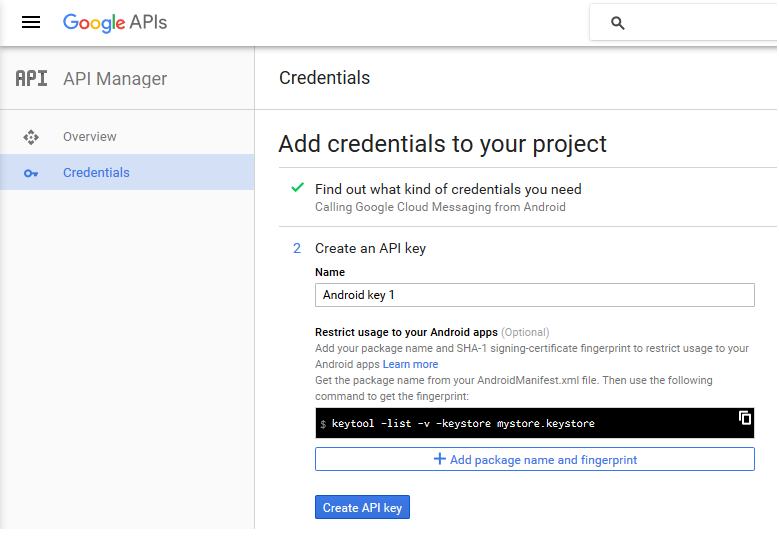Click the 'Create an API key' step heading
Image resolution: width=779 pixels, height=540 pixels.
[x=371, y=248]
